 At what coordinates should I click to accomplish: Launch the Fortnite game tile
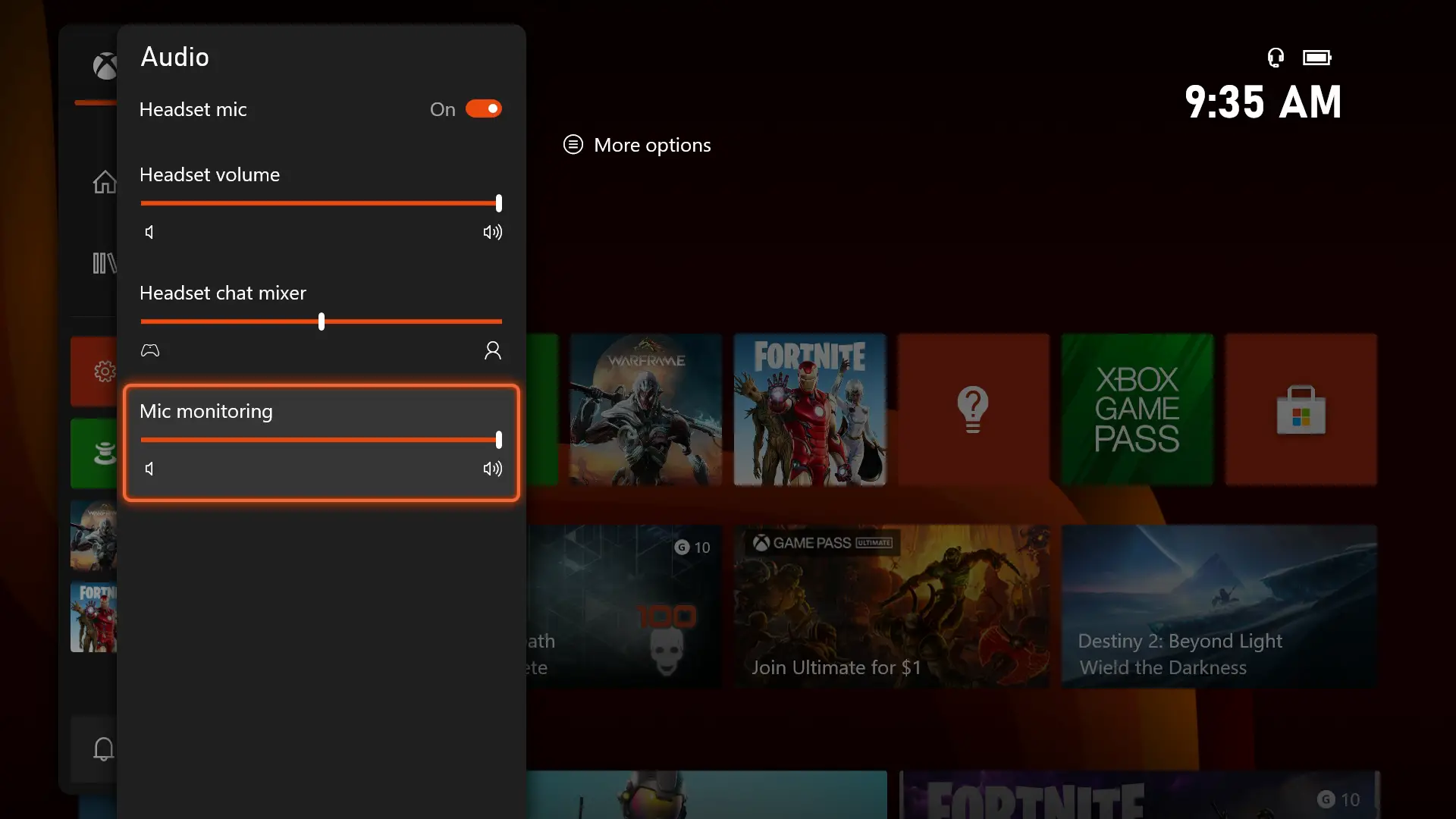point(809,409)
